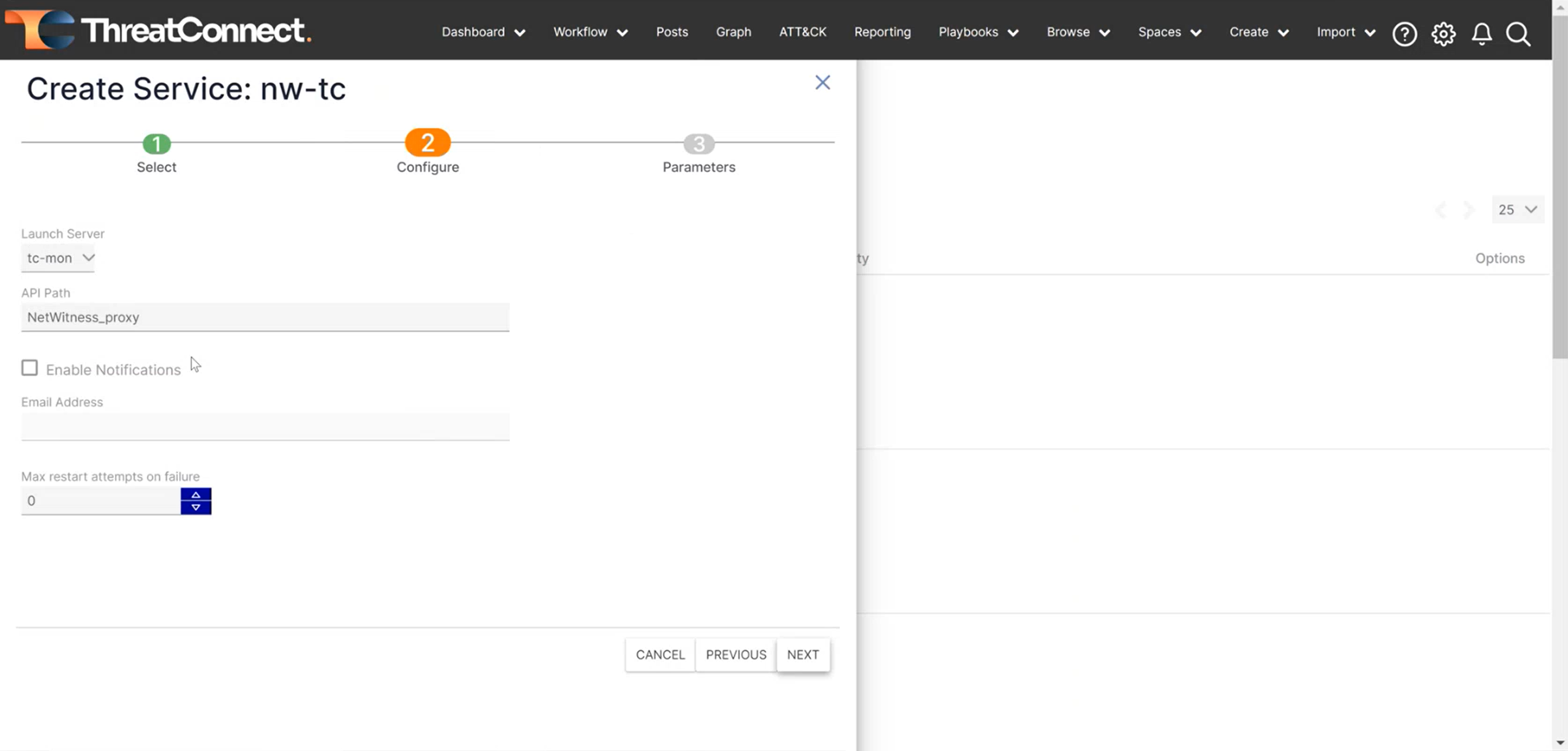Viewport: 1568px width, 751px height.
Task: Select the completed Select step circle
Action: click(x=157, y=144)
